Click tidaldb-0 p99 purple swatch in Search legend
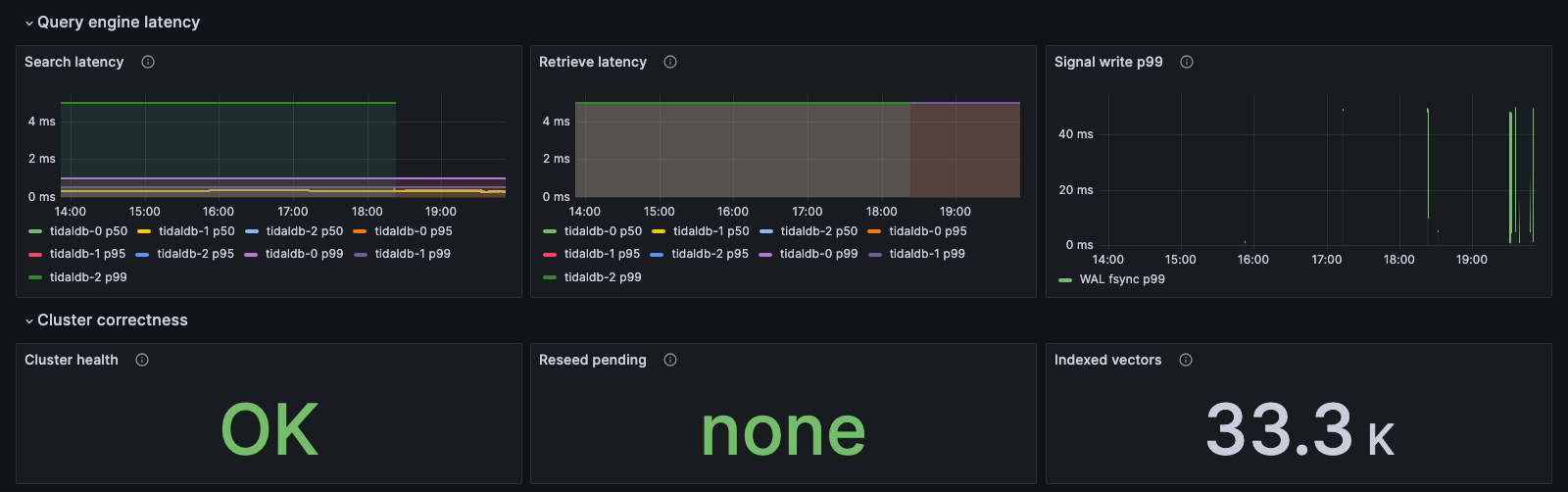The width and height of the screenshot is (1568, 492). pos(251,255)
